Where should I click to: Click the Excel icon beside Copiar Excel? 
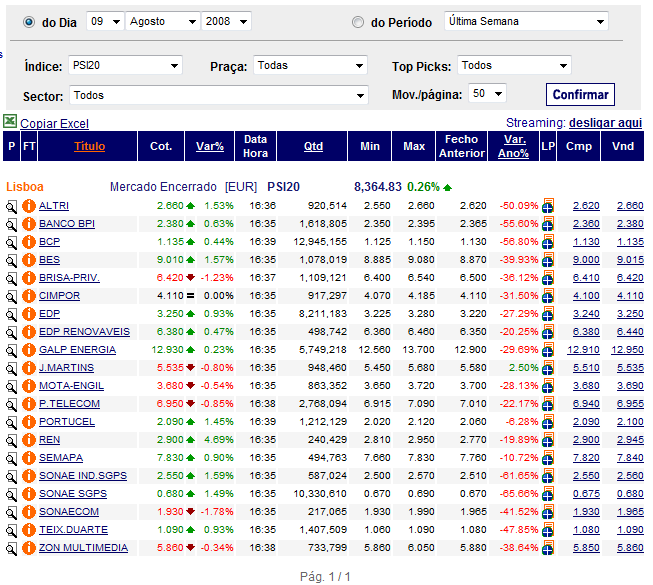pyautogui.click(x=10, y=122)
